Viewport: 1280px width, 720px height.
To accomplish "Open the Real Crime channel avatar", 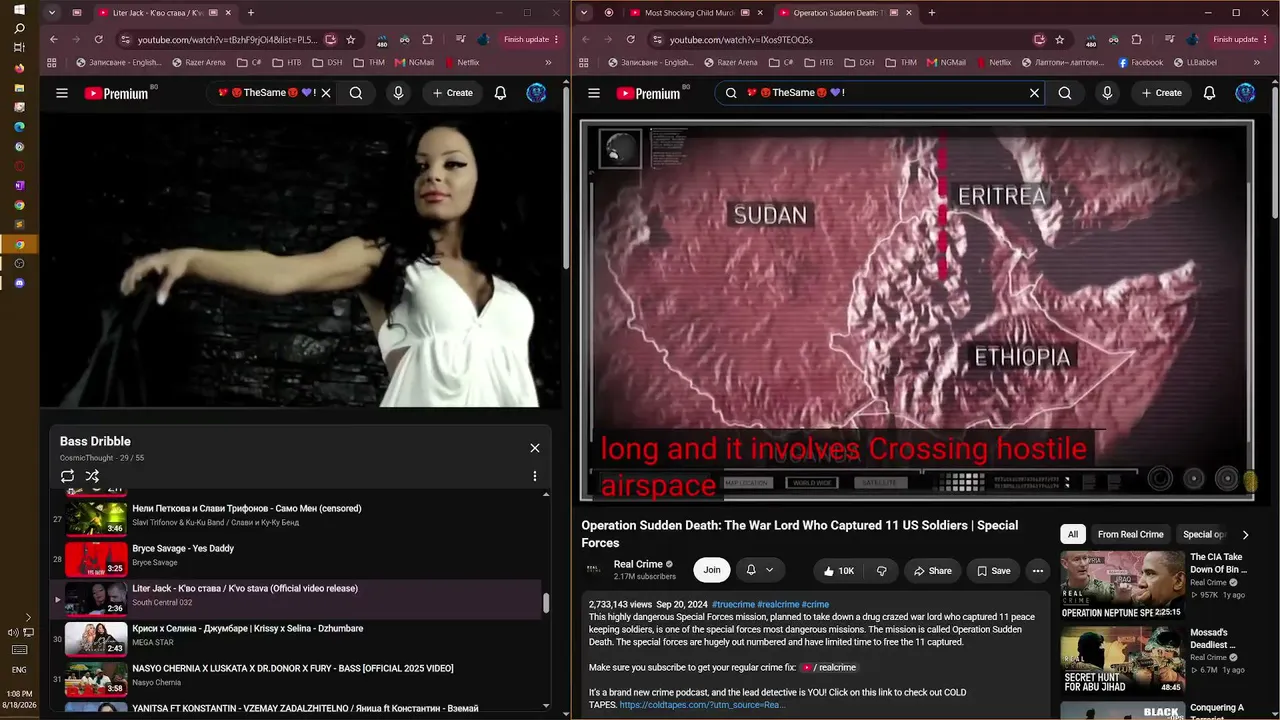I will pyautogui.click(x=594, y=569).
